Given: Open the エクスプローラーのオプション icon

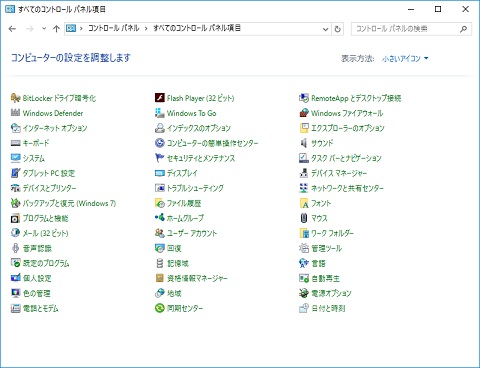Looking at the screenshot, I should click(304, 128).
